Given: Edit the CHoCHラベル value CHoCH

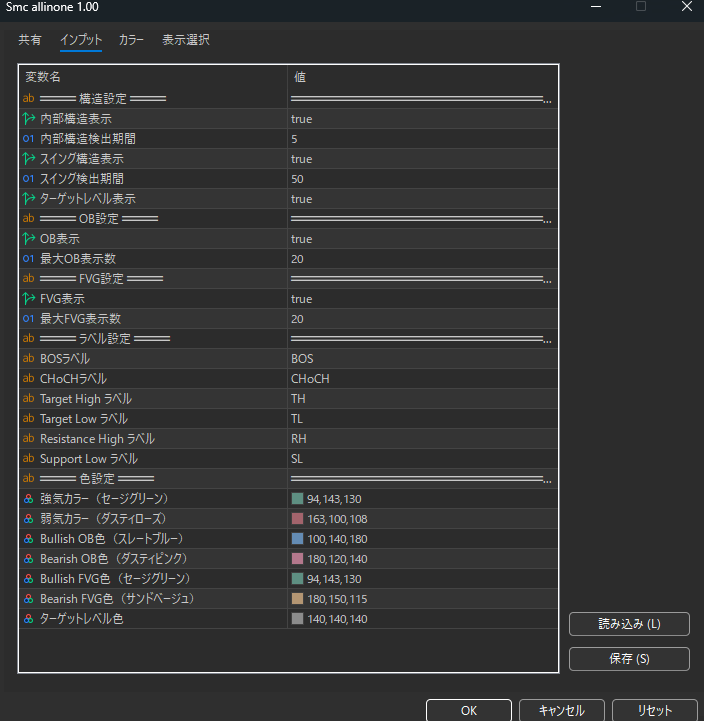Looking at the screenshot, I should coord(310,379).
